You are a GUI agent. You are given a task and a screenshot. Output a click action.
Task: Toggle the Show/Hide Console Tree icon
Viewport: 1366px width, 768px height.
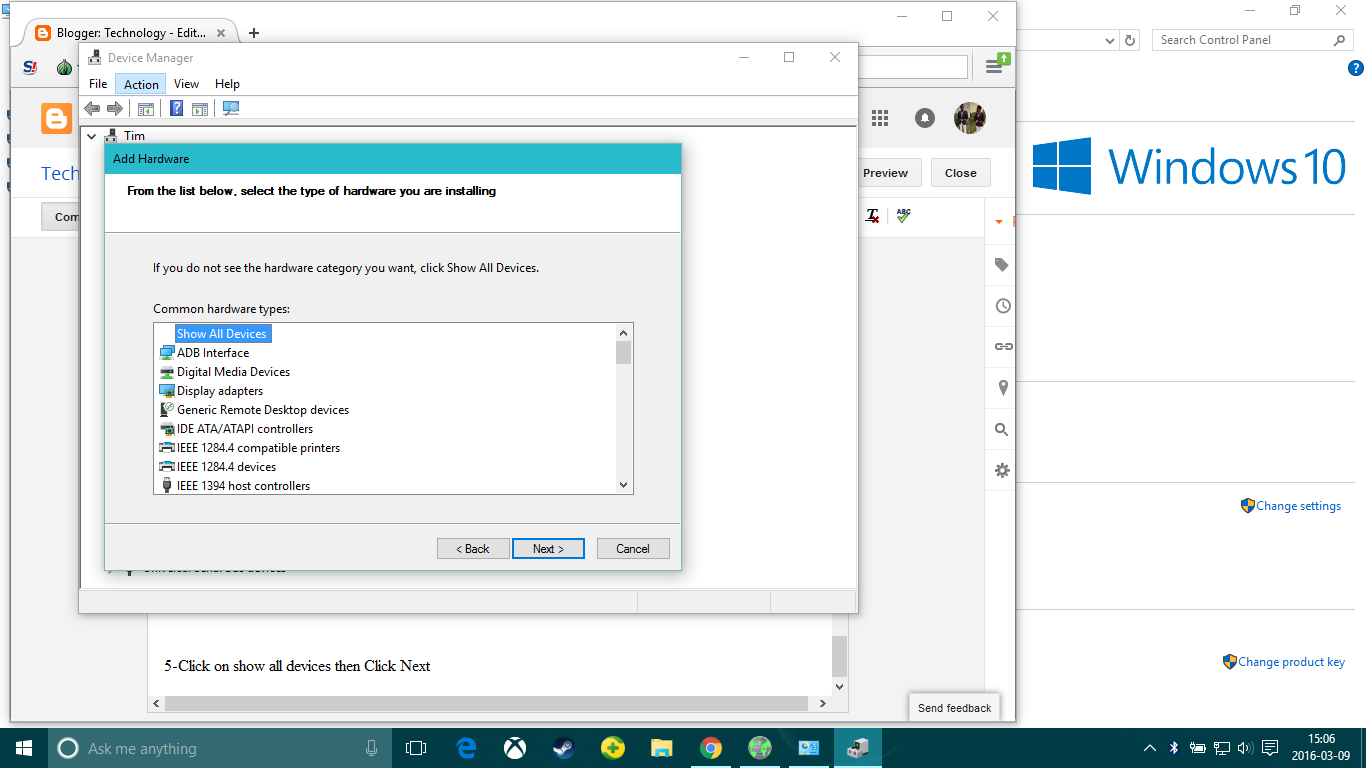146,108
